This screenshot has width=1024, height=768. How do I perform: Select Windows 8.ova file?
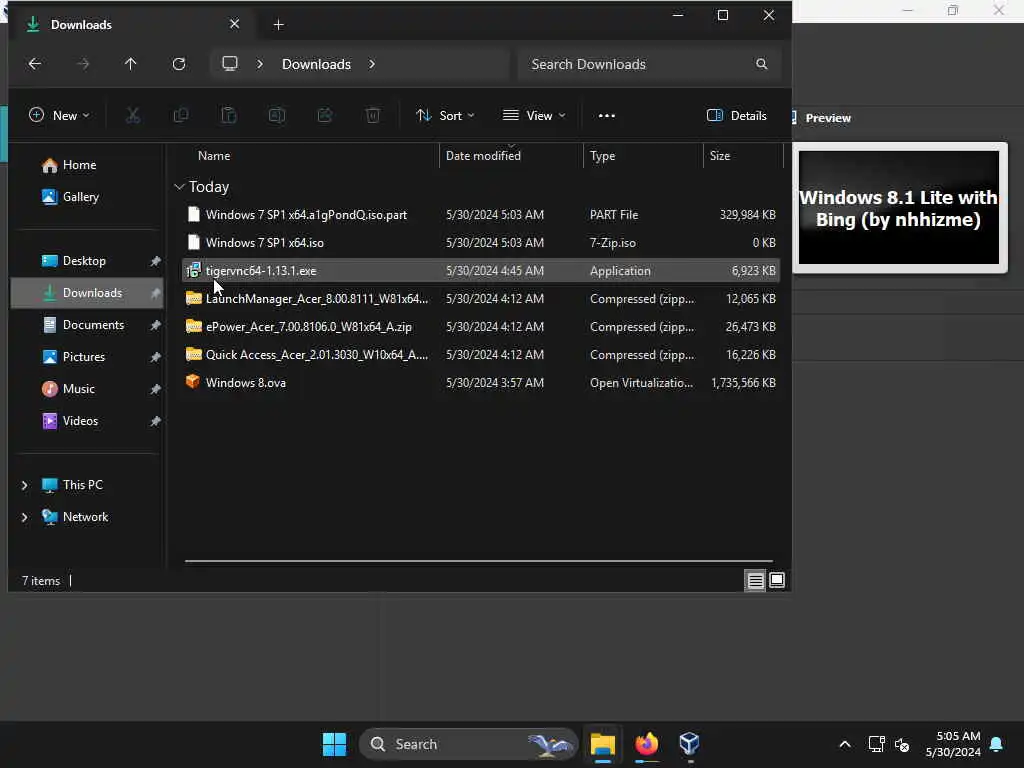481,383
